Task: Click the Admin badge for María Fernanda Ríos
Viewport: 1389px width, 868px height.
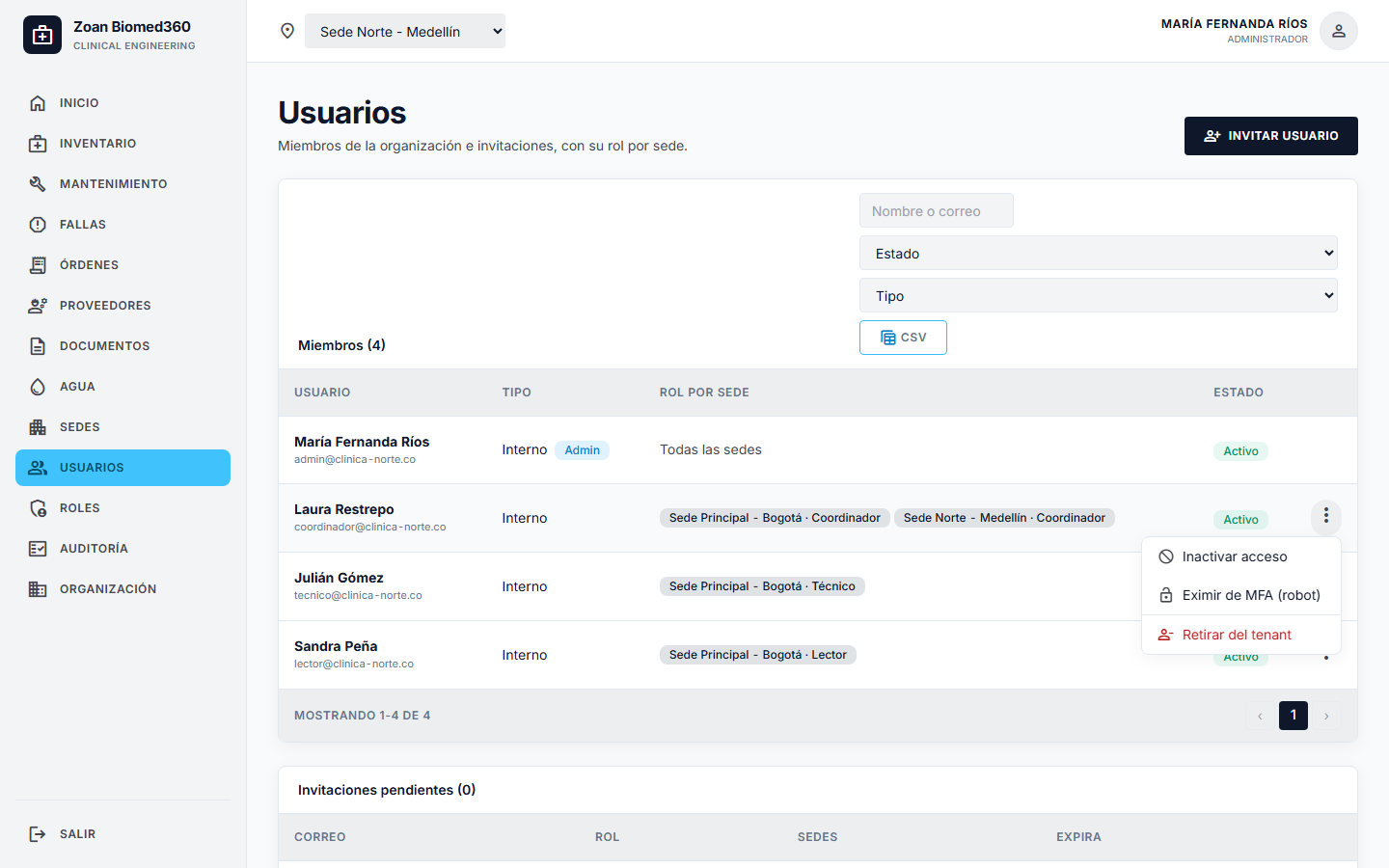Action: tap(582, 450)
